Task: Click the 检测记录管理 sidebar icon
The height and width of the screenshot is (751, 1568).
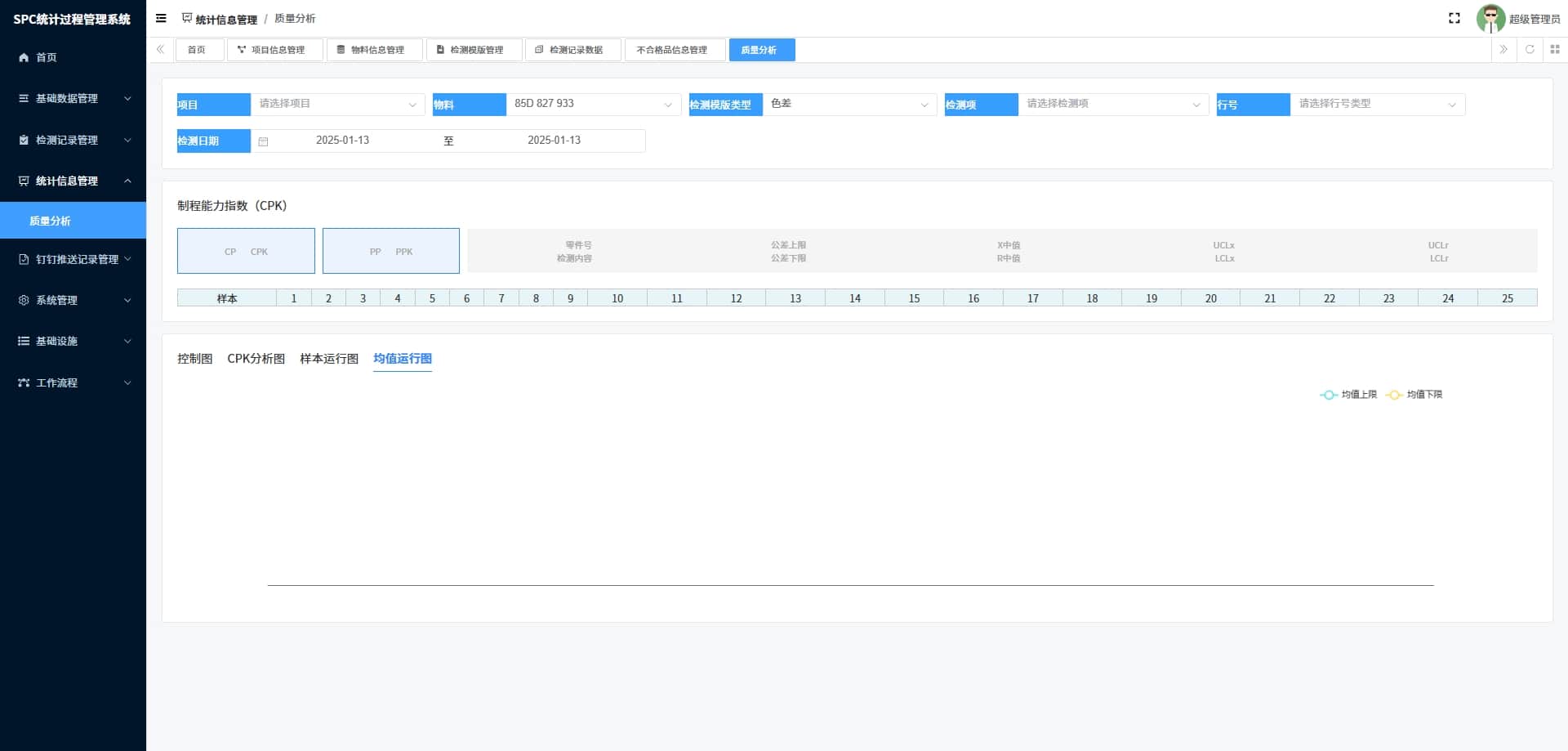Action: 24,140
